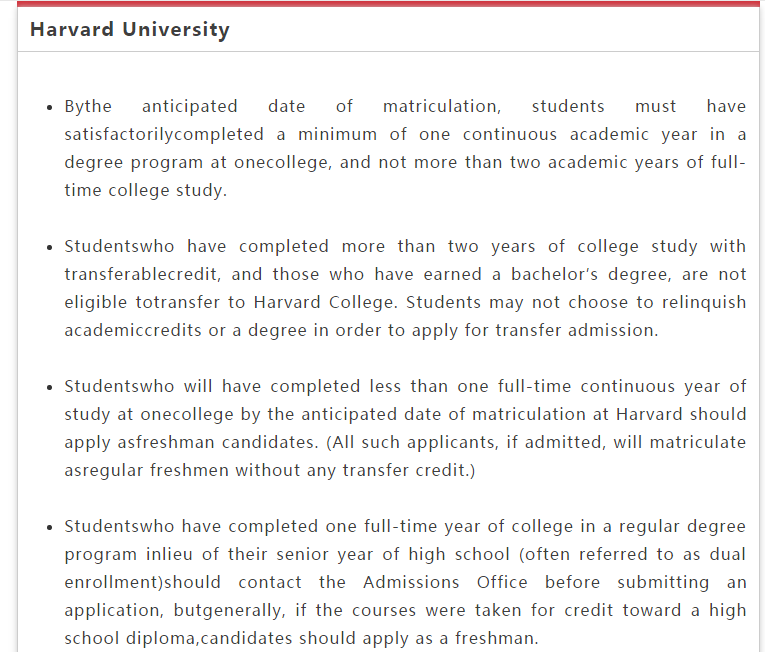This screenshot has width=765, height=652.
Task: Click the "Harvard University" heading
Action: click(130, 30)
